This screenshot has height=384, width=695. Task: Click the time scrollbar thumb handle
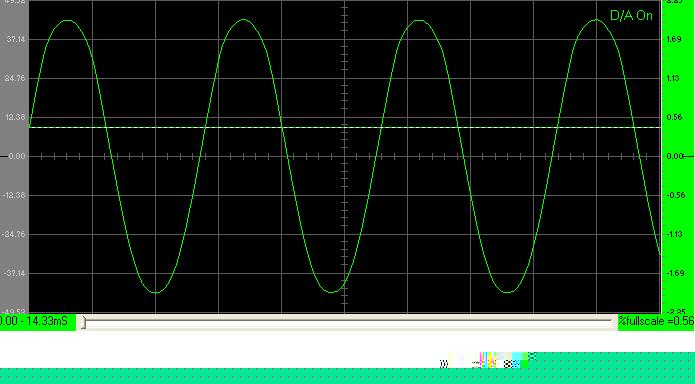coord(83,322)
